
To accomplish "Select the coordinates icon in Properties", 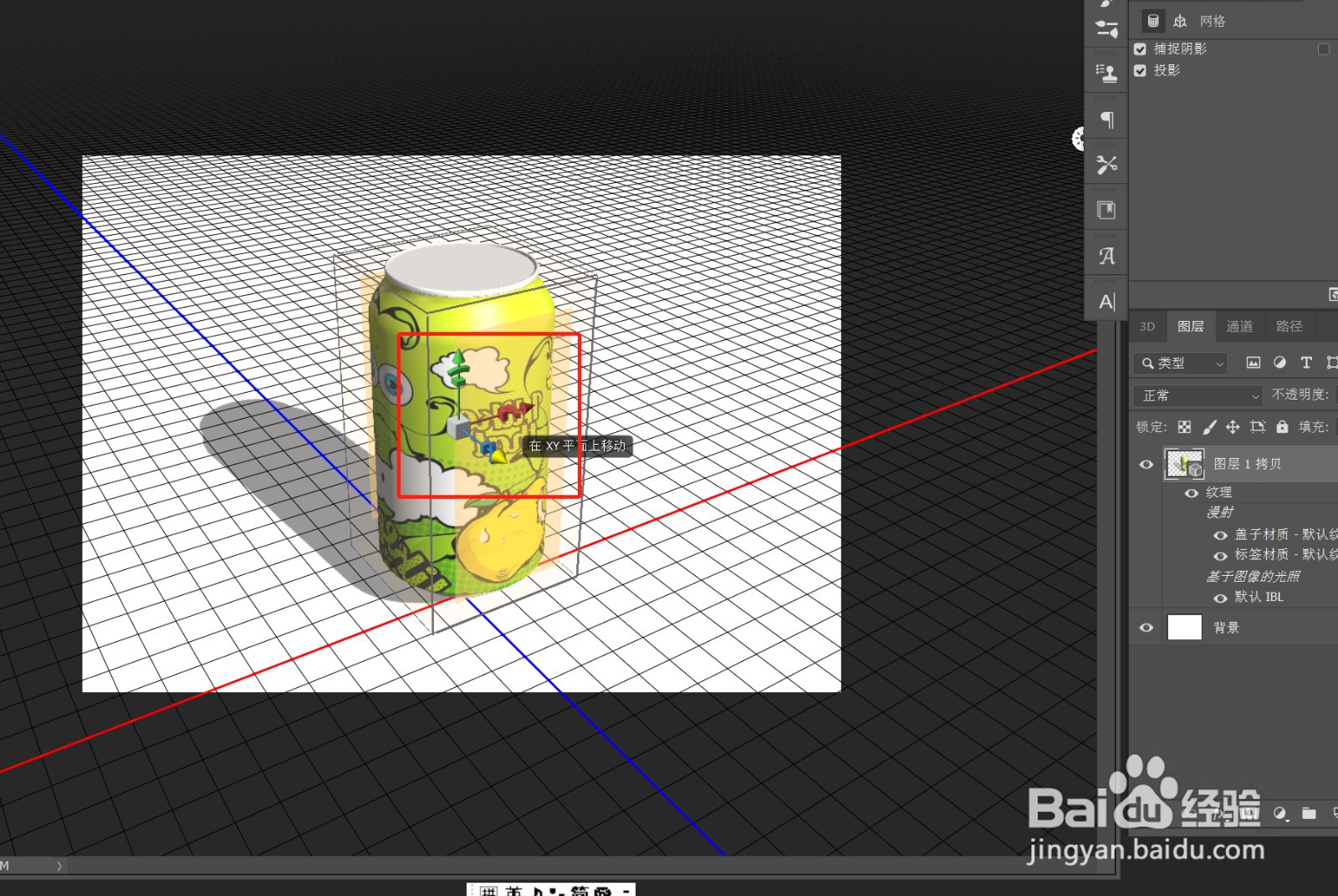I will [1180, 21].
